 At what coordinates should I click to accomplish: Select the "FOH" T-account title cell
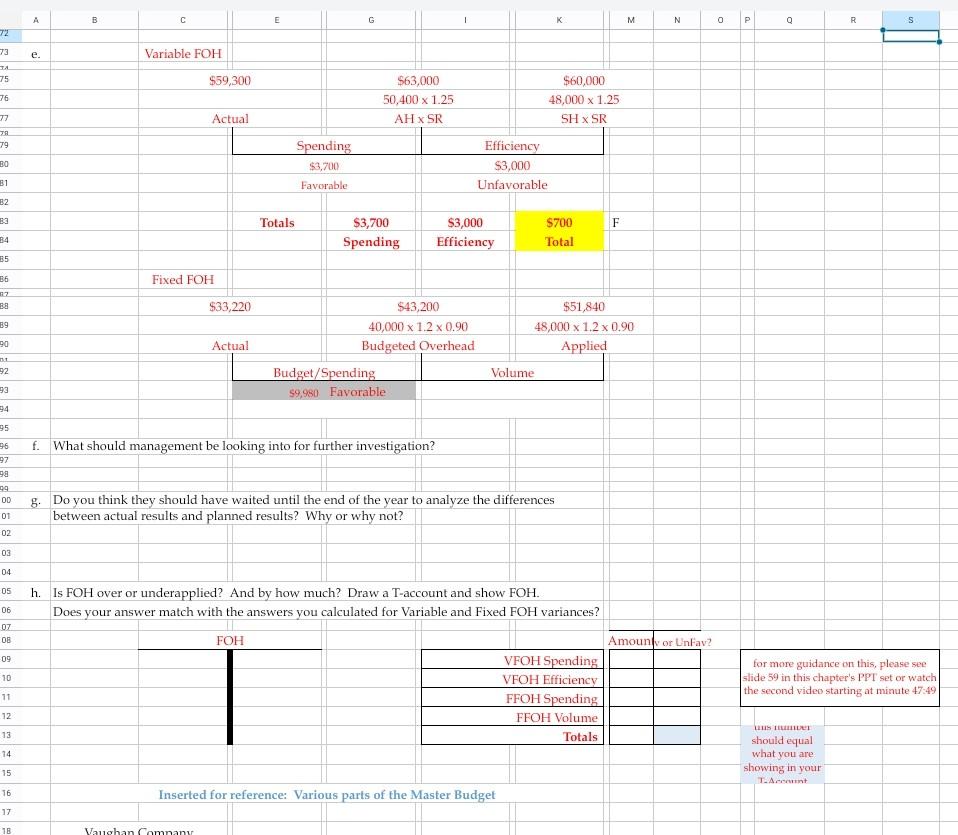[230, 640]
